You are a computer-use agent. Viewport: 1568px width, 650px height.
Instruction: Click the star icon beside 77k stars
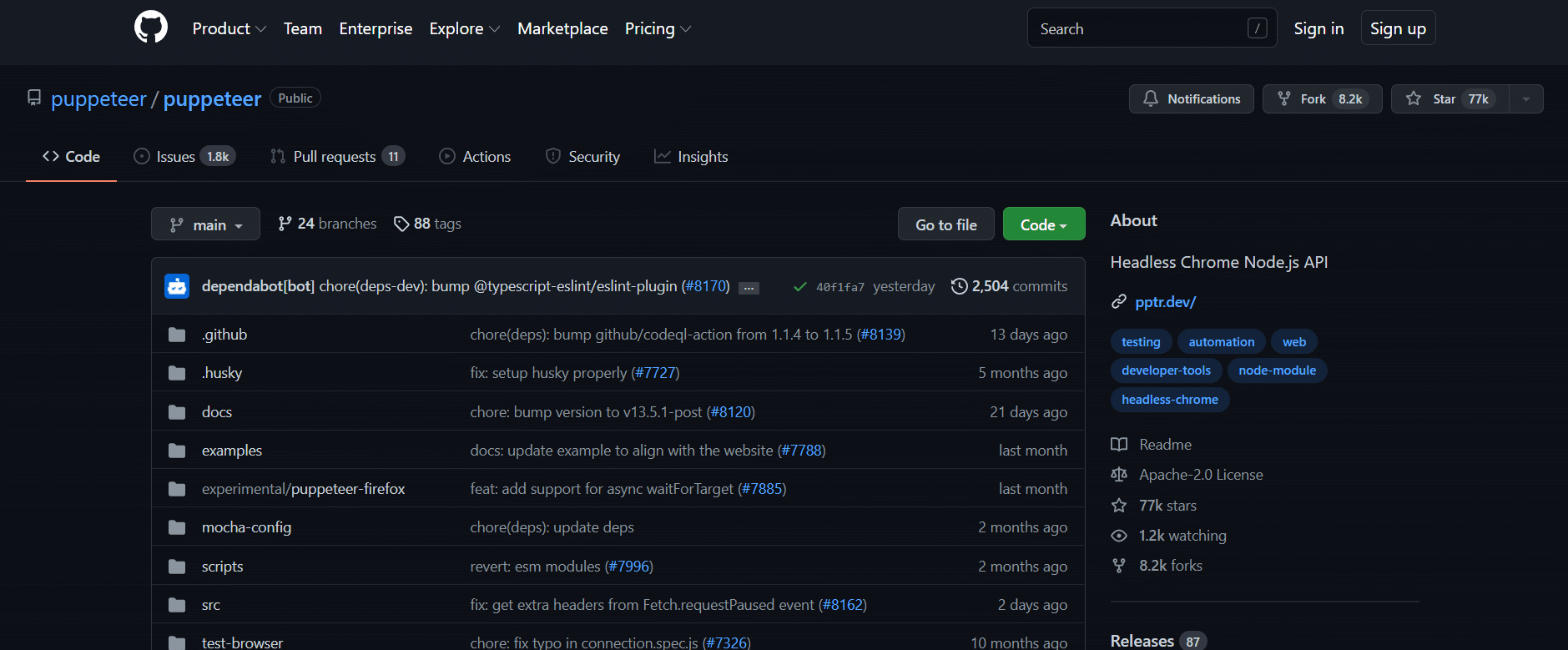click(1119, 506)
